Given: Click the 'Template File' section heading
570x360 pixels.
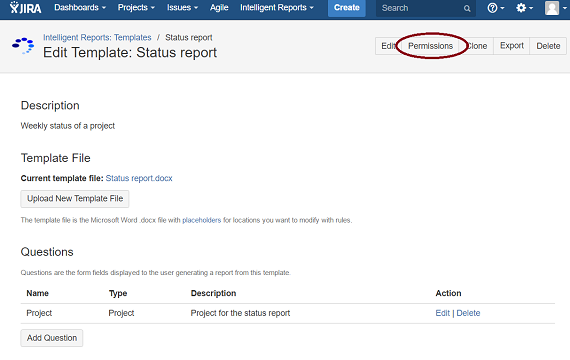Looking at the screenshot, I should pos(56,158).
